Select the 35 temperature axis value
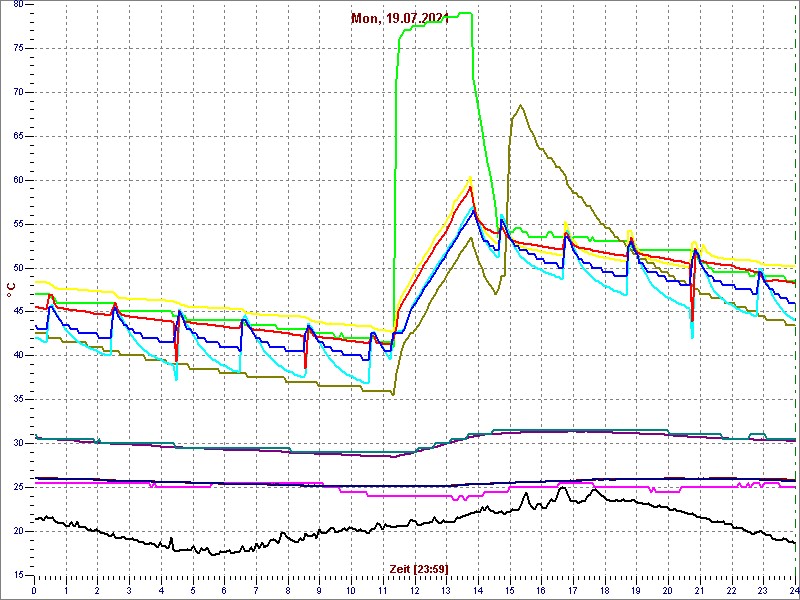 click(x=18, y=399)
